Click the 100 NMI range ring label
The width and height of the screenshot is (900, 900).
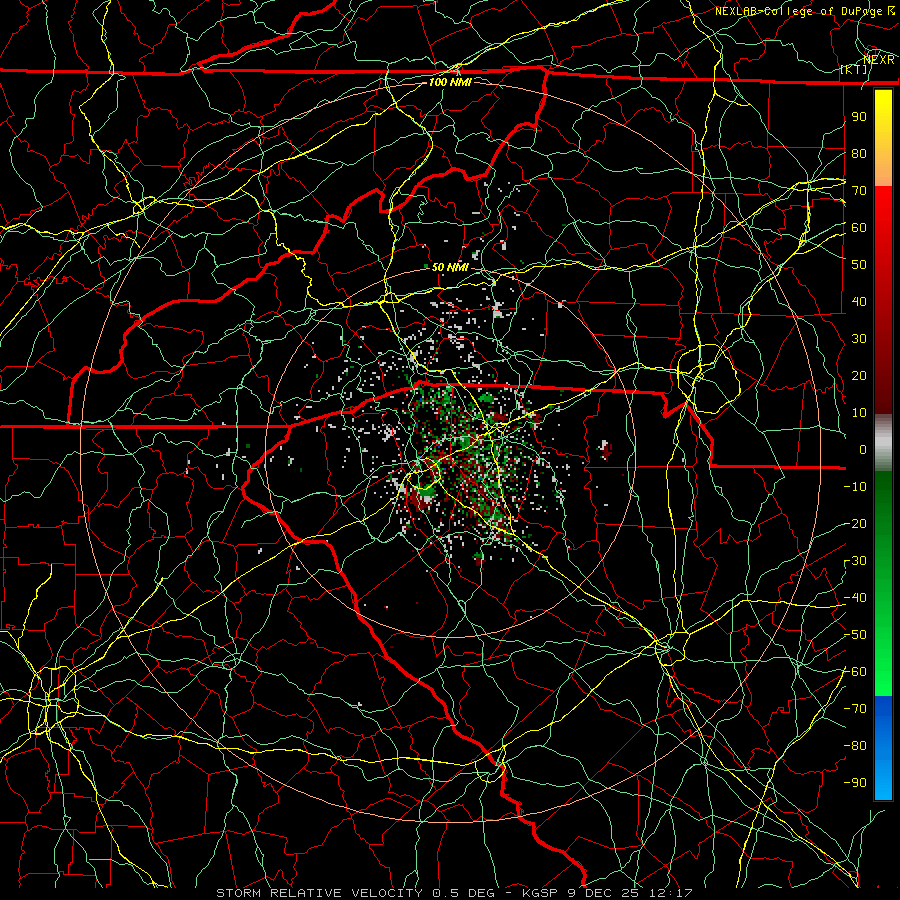point(450,82)
